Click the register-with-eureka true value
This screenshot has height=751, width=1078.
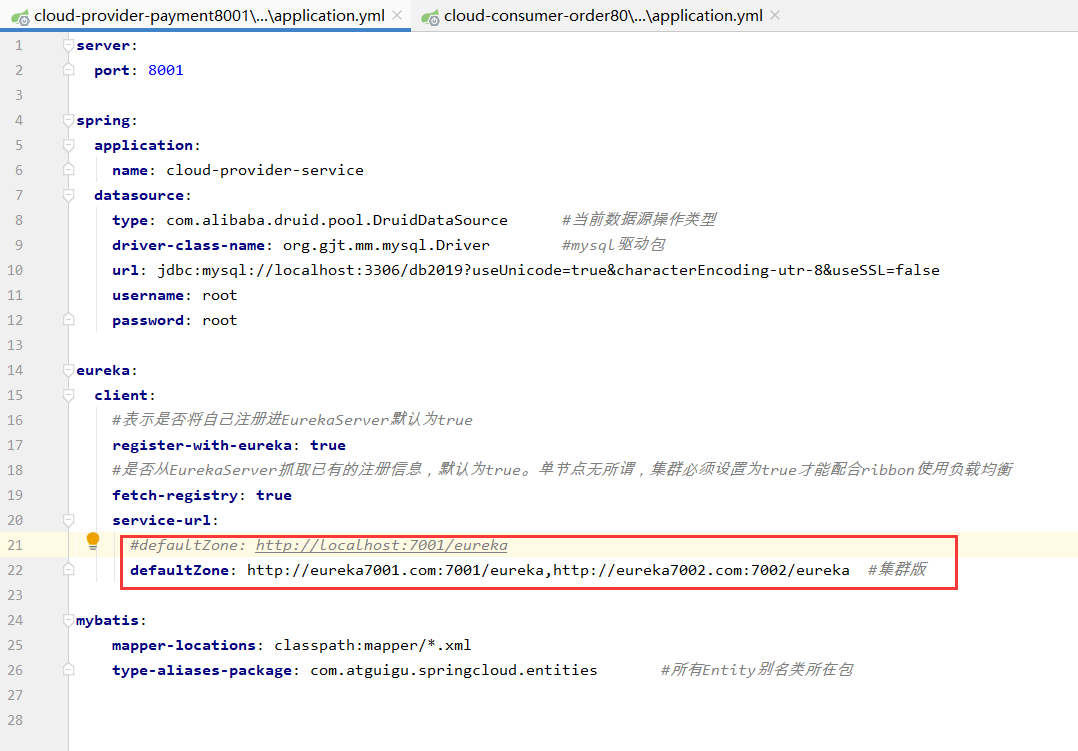327,445
